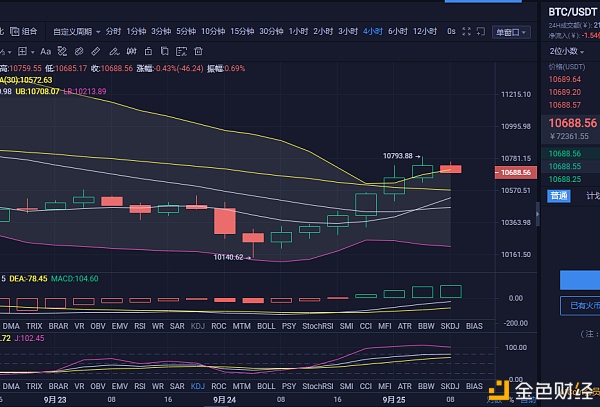
Task: Click the 9月25 date label on time axis
Action: tap(394, 400)
